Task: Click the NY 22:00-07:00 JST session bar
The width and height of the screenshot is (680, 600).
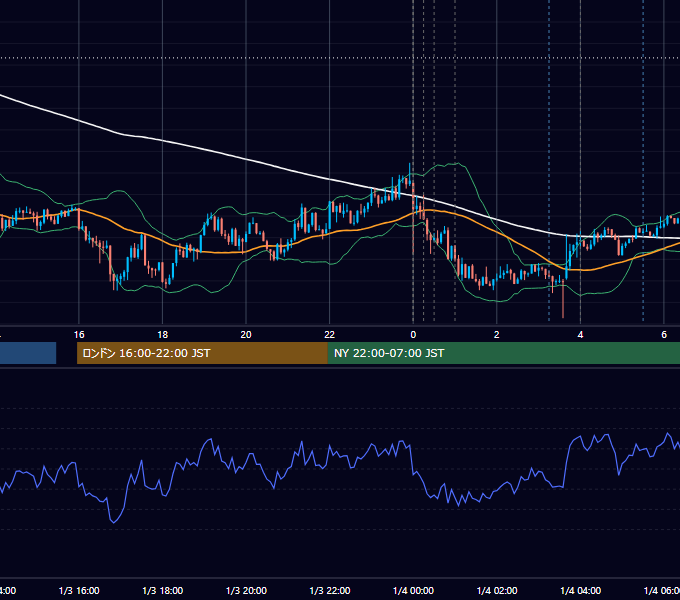Action: [503, 353]
